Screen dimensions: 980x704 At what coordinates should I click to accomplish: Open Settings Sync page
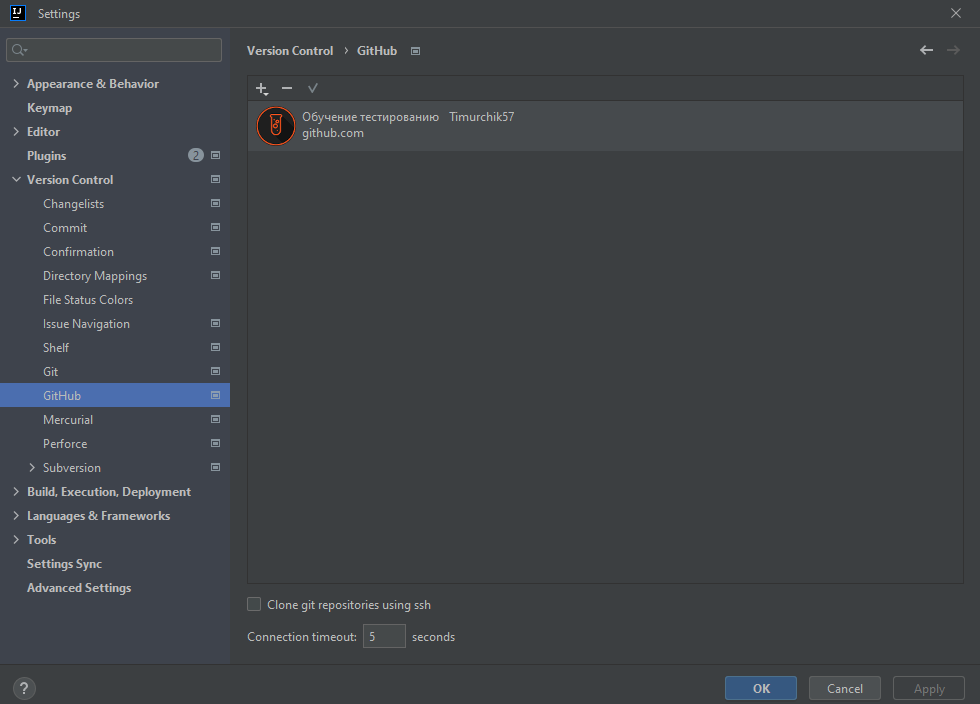coord(64,564)
